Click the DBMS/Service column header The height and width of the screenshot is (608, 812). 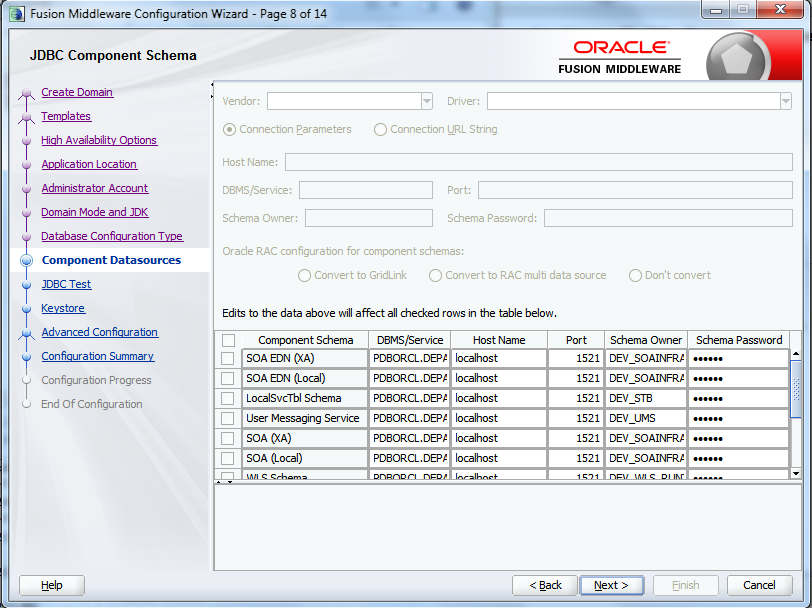tap(410, 340)
